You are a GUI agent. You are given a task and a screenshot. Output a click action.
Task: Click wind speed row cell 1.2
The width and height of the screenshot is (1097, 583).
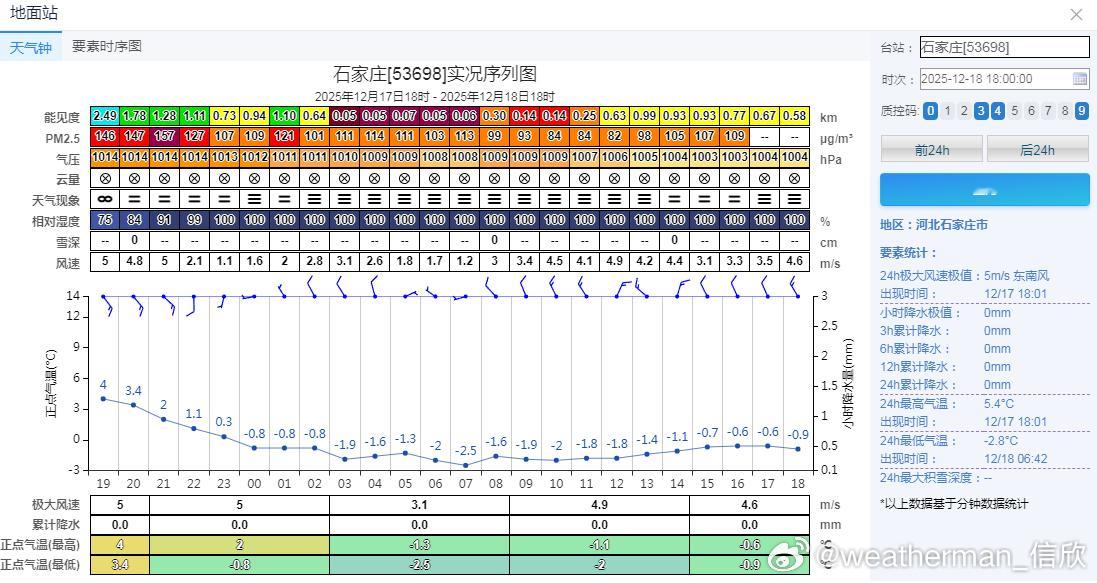465,261
